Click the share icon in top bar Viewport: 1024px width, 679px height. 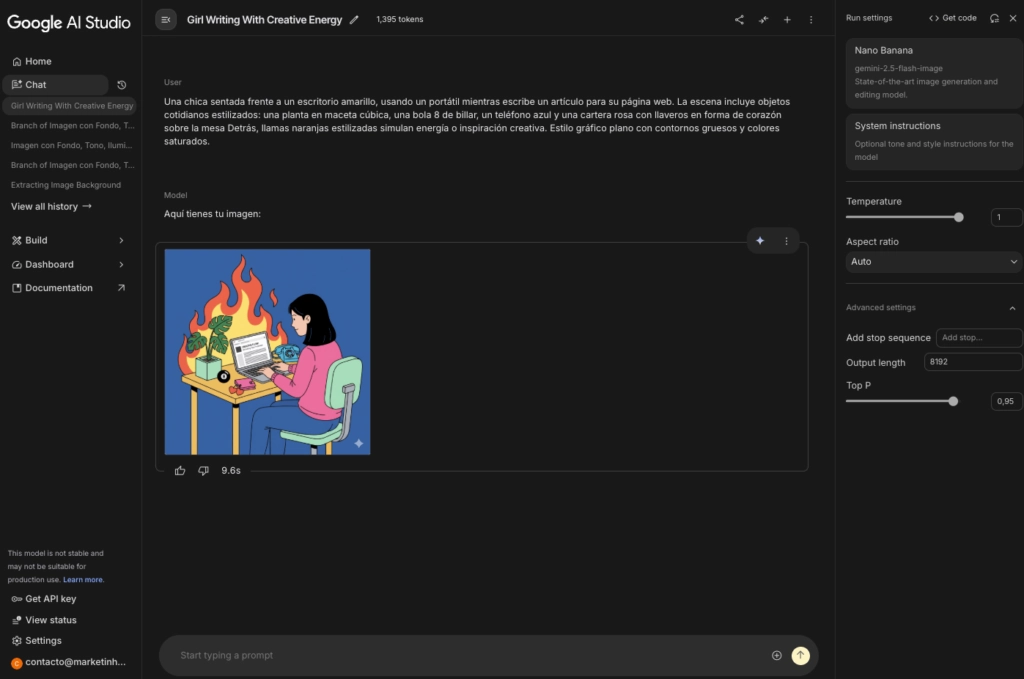pyautogui.click(x=739, y=20)
